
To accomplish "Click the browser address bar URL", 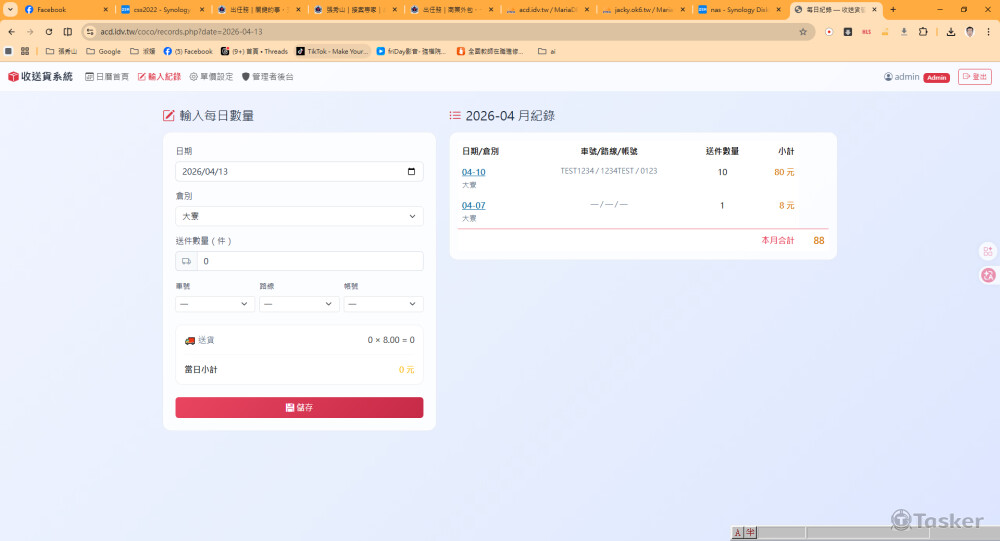I will 181,31.
